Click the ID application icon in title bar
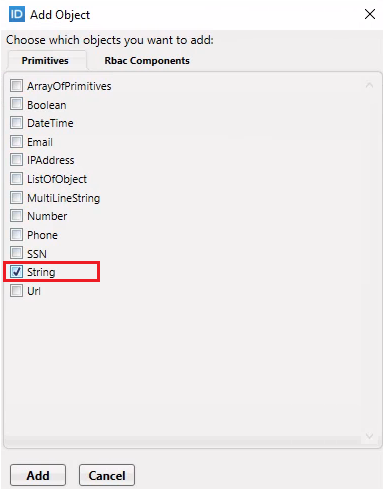The width and height of the screenshot is (383, 489). [16, 14]
